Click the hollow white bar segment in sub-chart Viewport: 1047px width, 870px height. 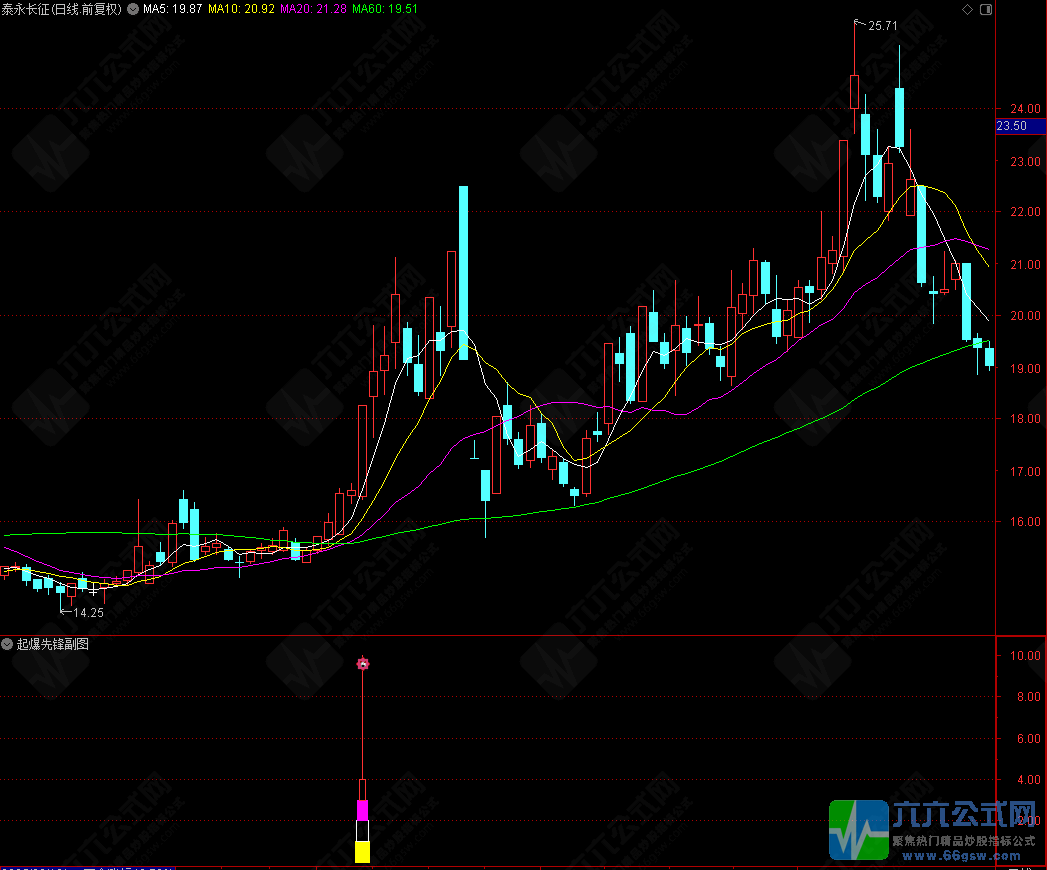pos(363,831)
